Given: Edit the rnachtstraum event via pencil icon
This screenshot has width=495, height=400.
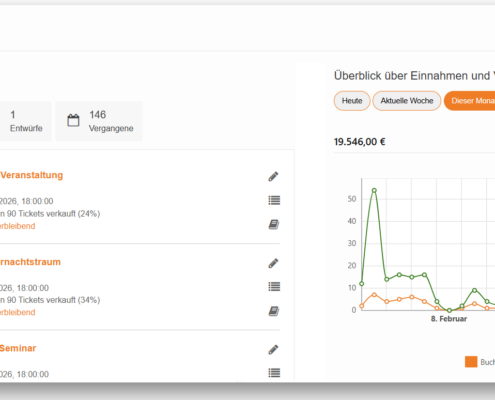Looking at the screenshot, I should (x=273, y=263).
